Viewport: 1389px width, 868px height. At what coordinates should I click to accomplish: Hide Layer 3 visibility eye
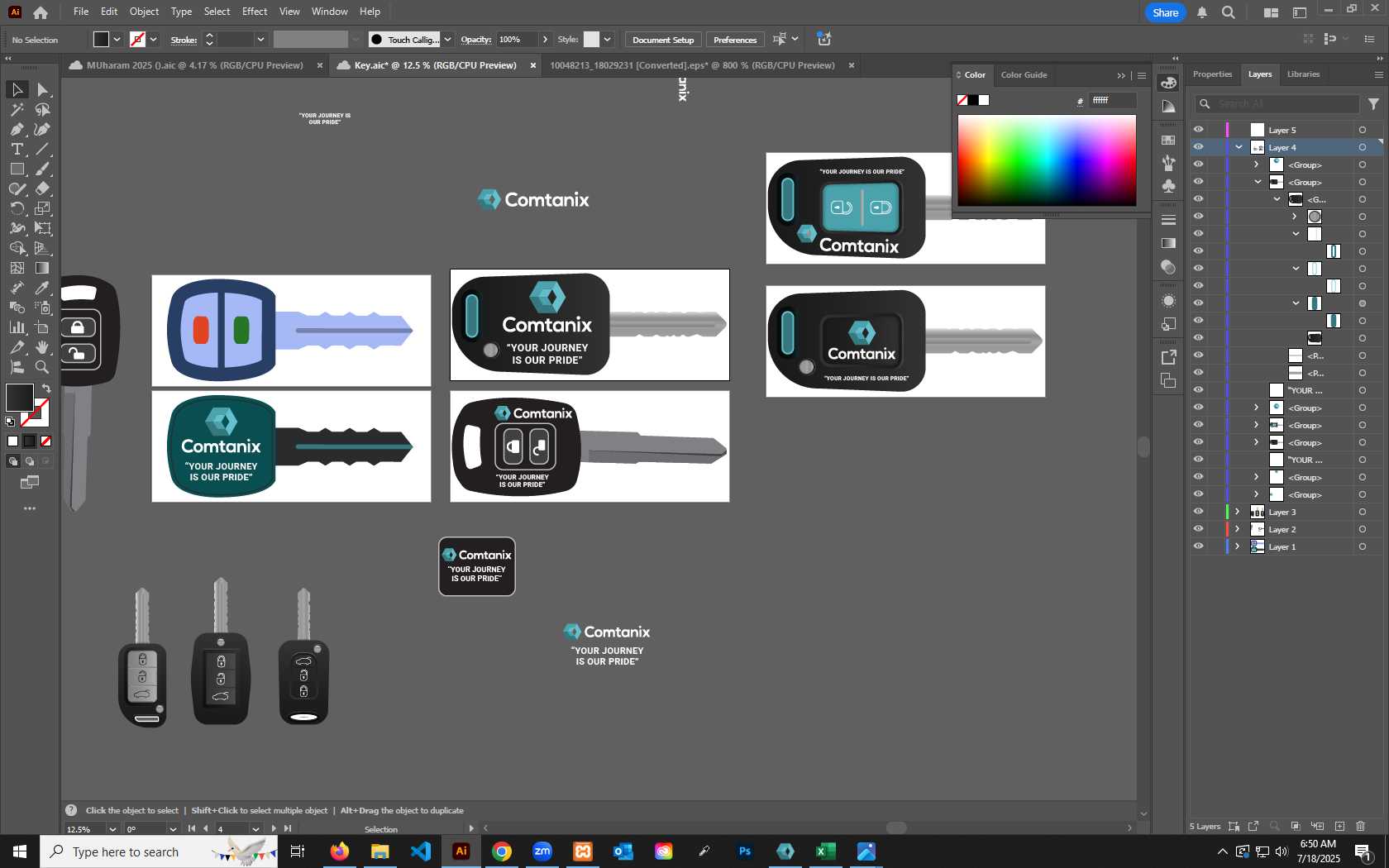pyautogui.click(x=1198, y=512)
